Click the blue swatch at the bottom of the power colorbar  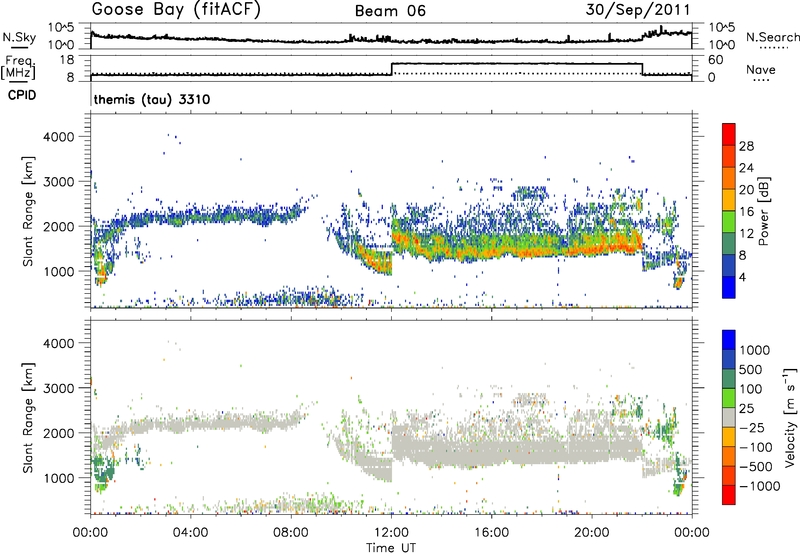pyautogui.click(x=729, y=287)
